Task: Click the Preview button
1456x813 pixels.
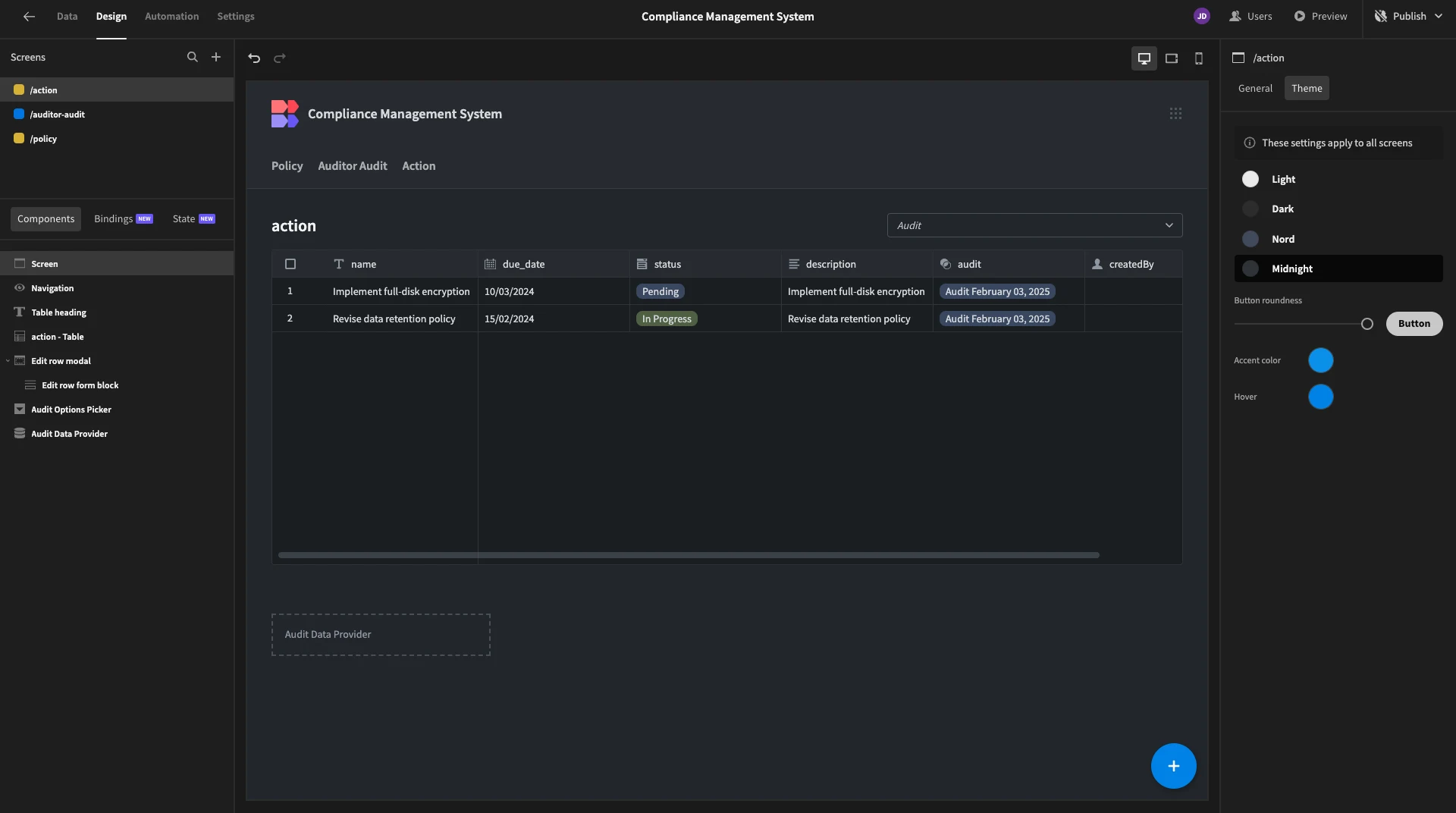Action: (x=1320, y=16)
